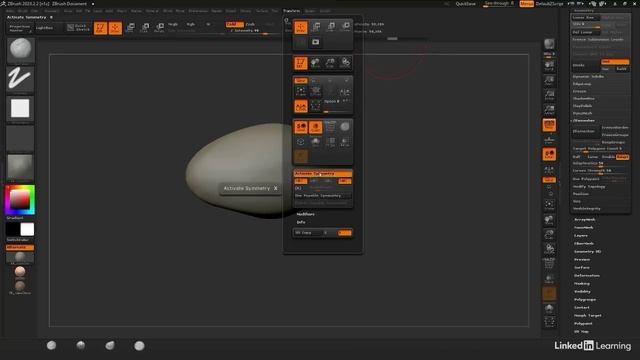Expand Dynamic Subdiv section

pos(588,76)
